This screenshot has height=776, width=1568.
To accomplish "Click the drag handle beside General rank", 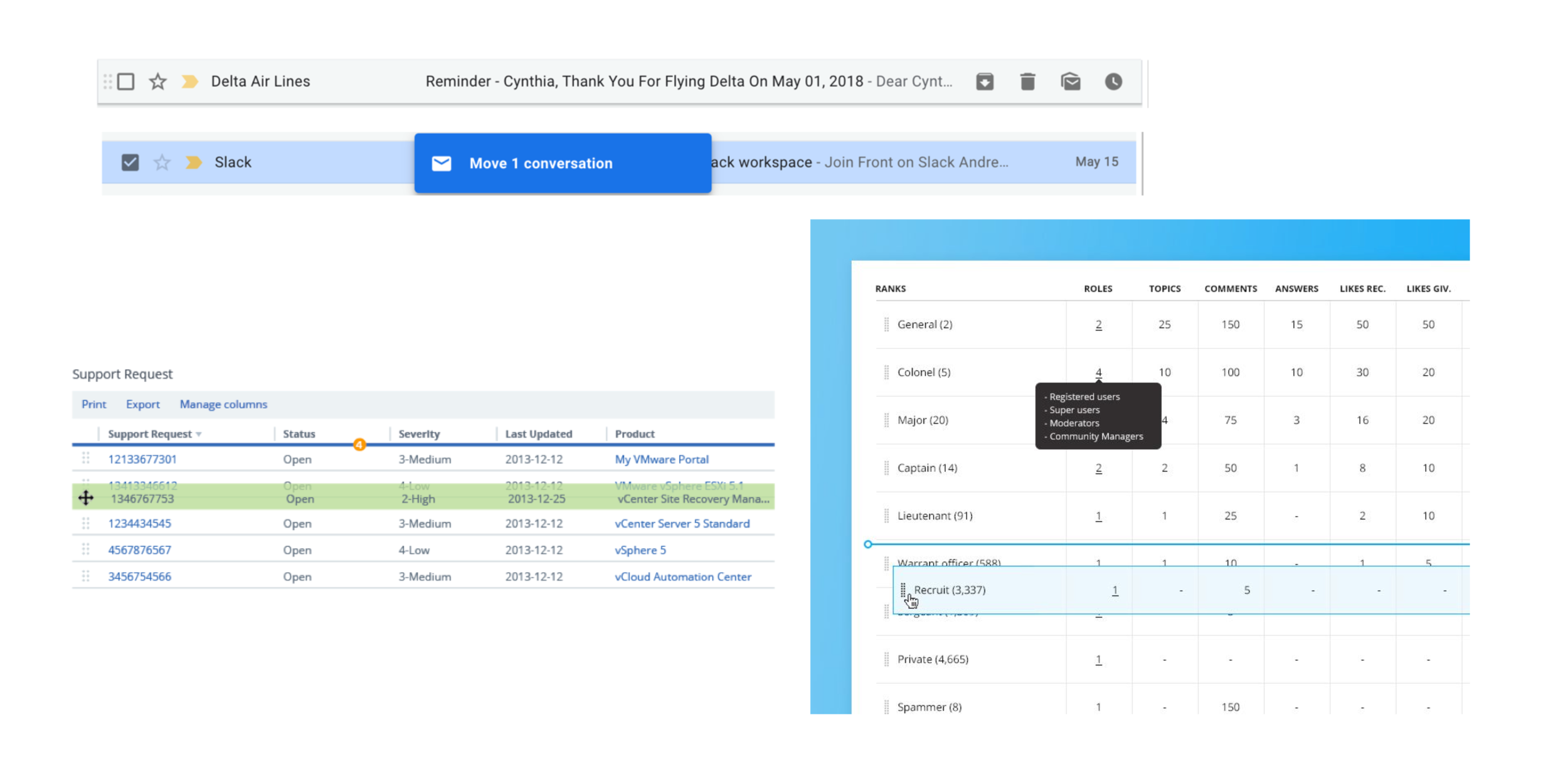I will [x=886, y=324].
